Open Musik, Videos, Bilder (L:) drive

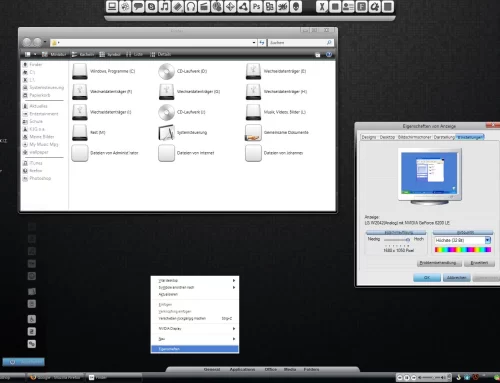(x=276, y=112)
